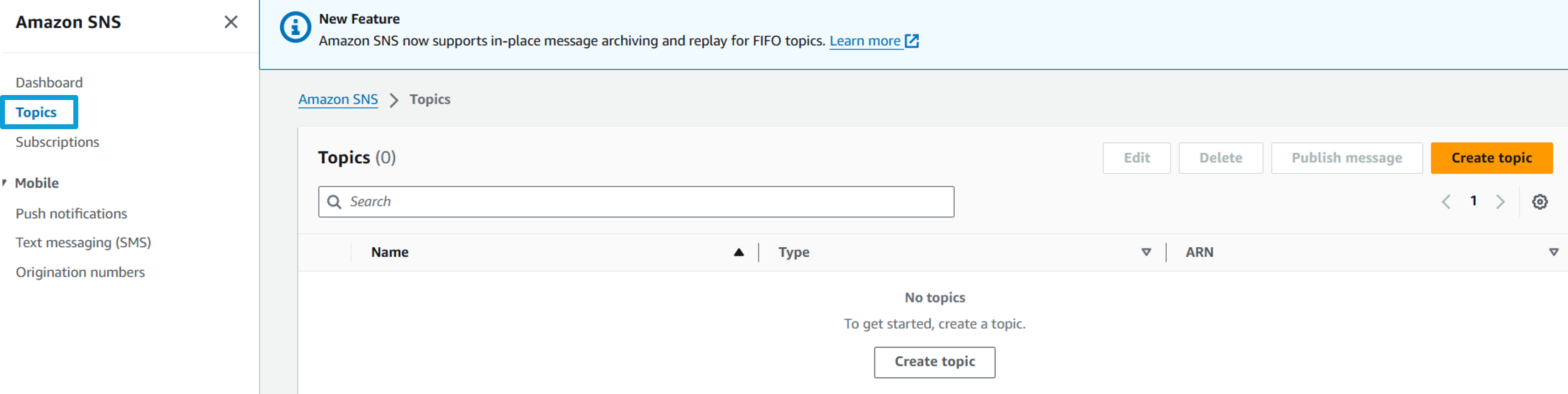Viewport: 1568px width, 394px height.
Task: Click the New Feature info icon
Action: coord(295,27)
